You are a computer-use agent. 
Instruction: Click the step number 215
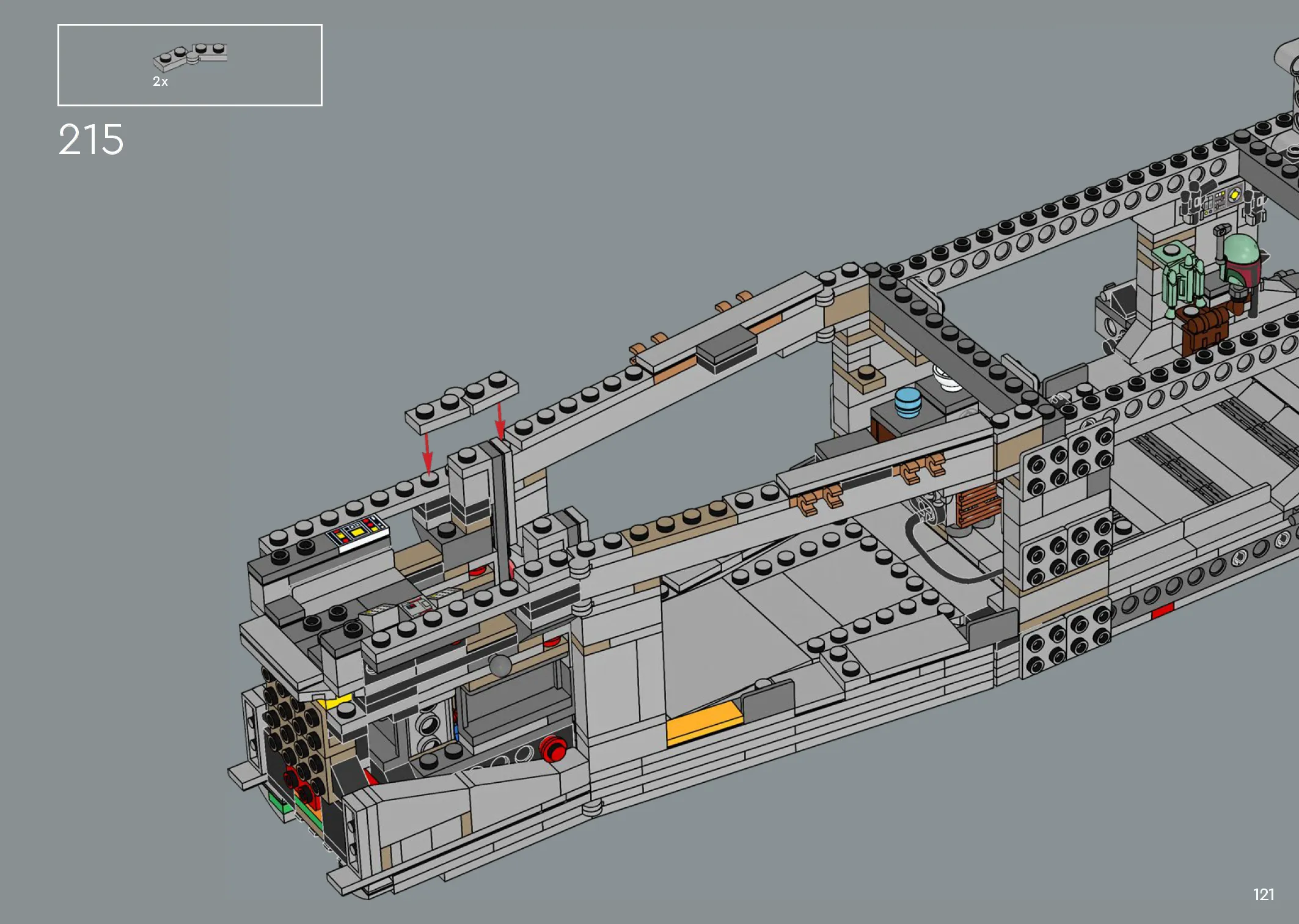[x=91, y=140]
